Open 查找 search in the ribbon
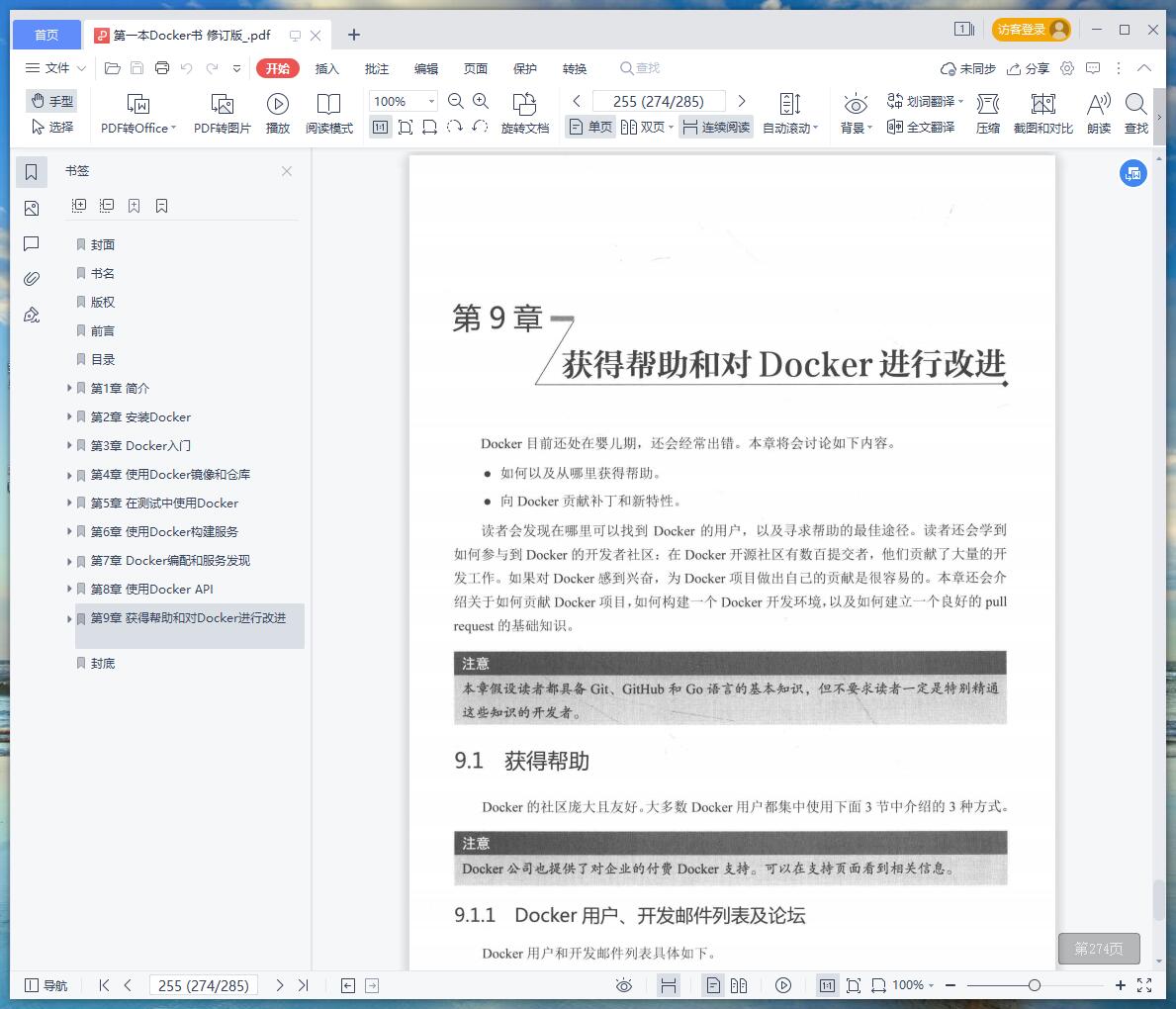Viewport: 1176px width, 1009px height. pyautogui.click(x=1136, y=114)
